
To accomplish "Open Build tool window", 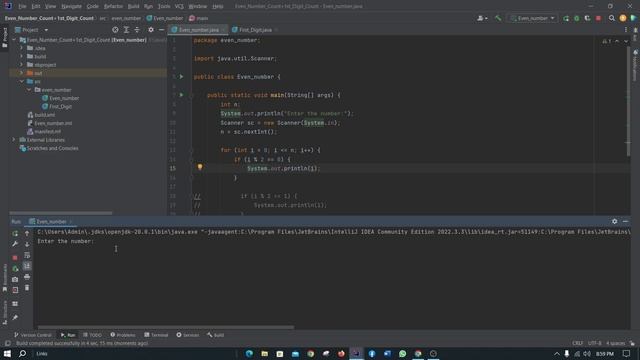I will click(215, 335).
